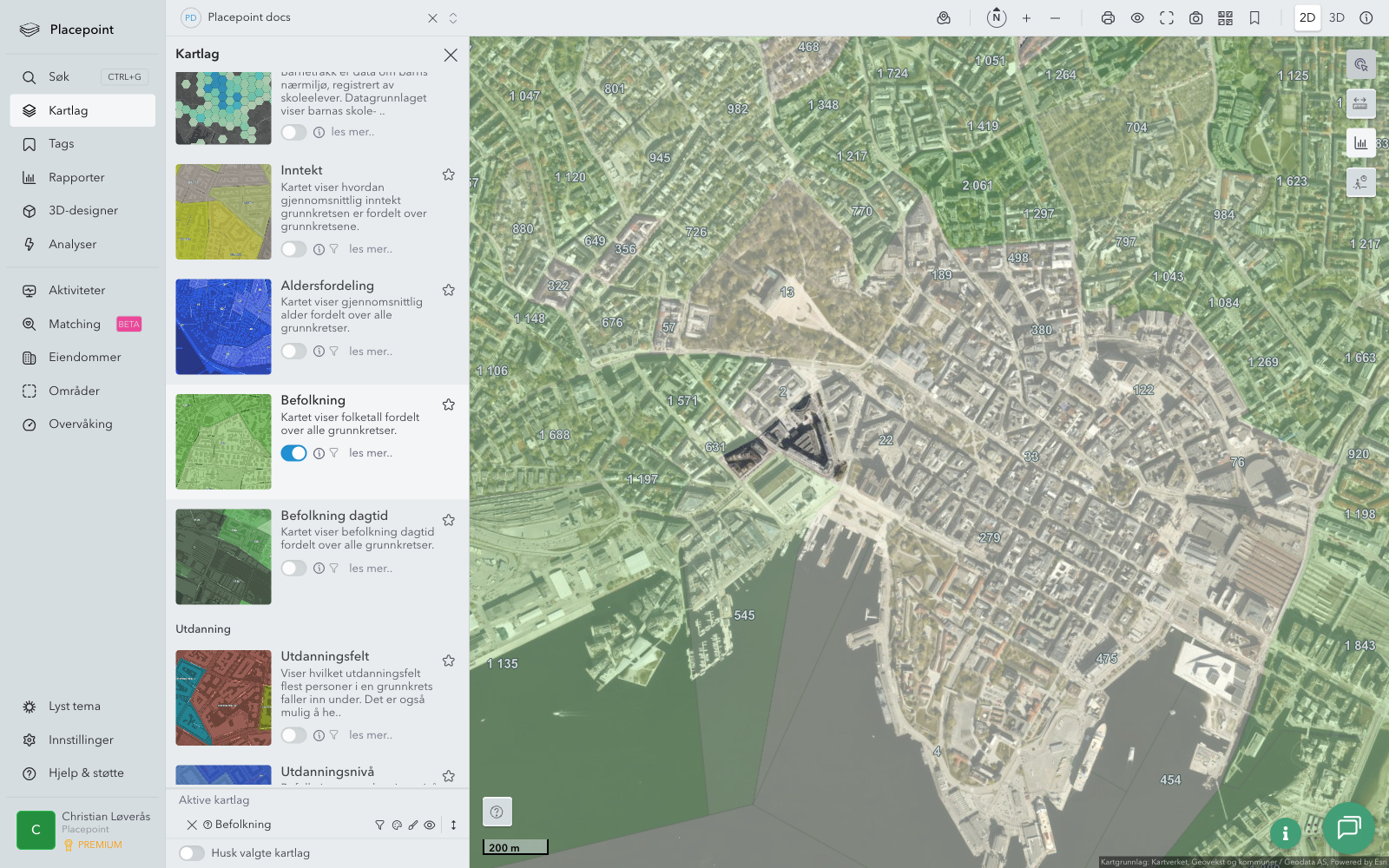1389x868 pixels.
Task: Favorite the Inntekt layer with star
Action: (449, 174)
